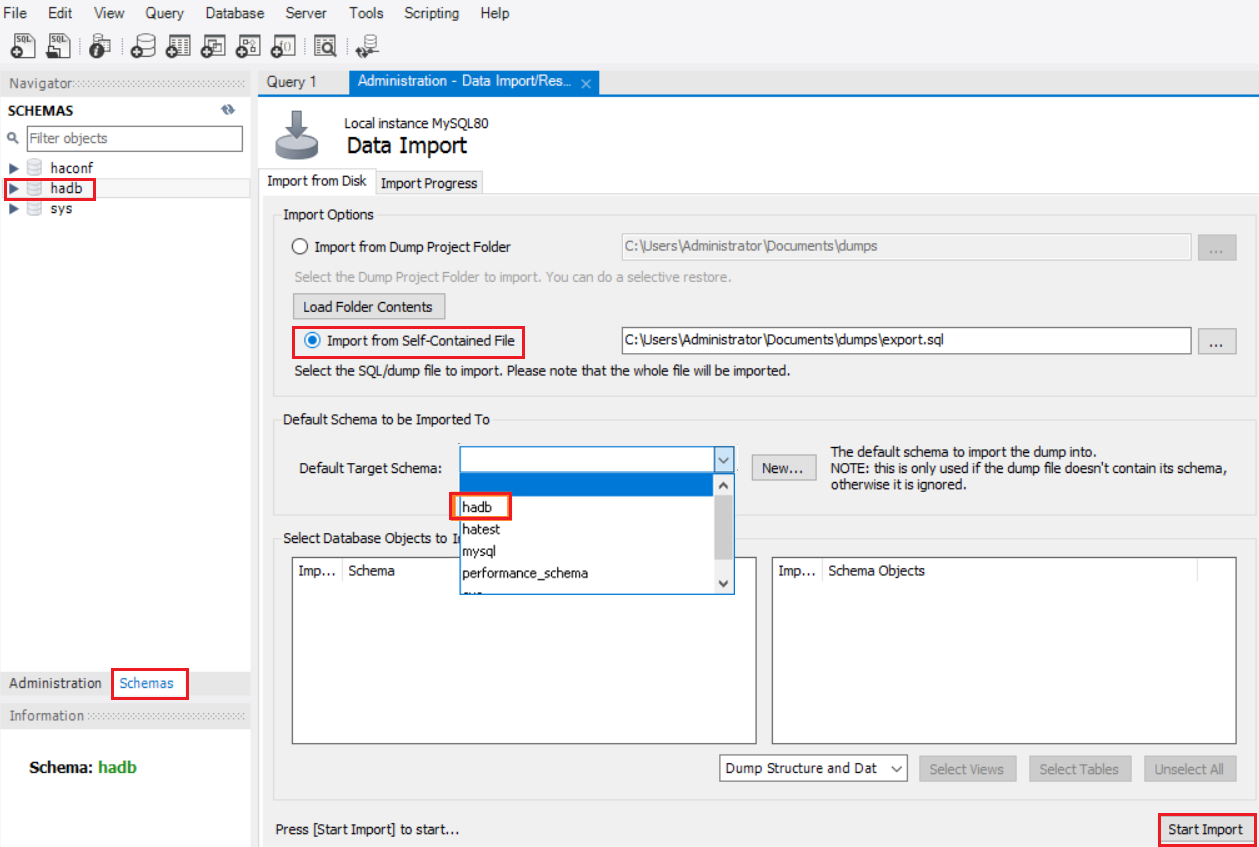The width and height of the screenshot is (1259, 847).
Task: Switch to the Import Progress tab
Action: (x=429, y=182)
